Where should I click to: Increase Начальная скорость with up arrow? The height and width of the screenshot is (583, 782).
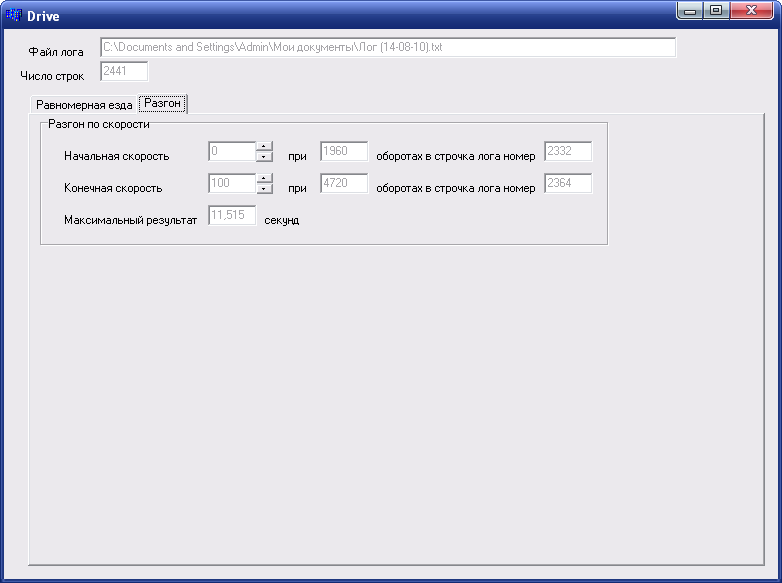(264, 146)
